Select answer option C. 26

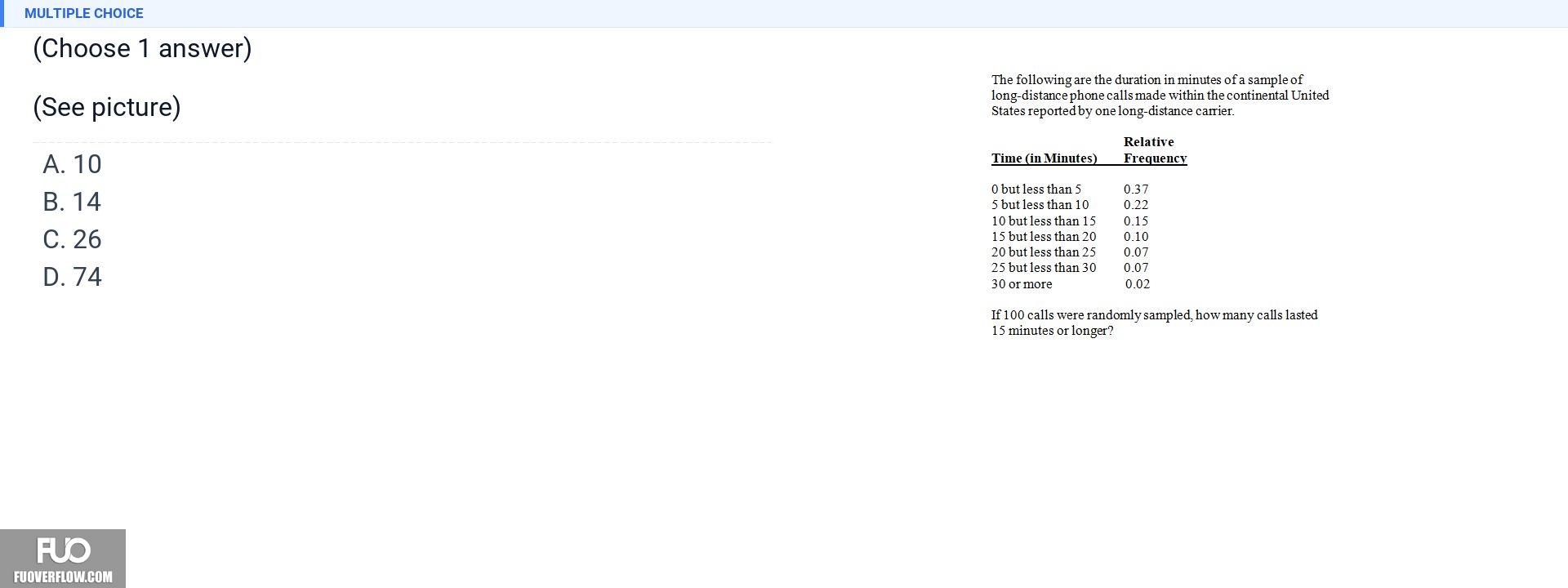click(72, 239)
